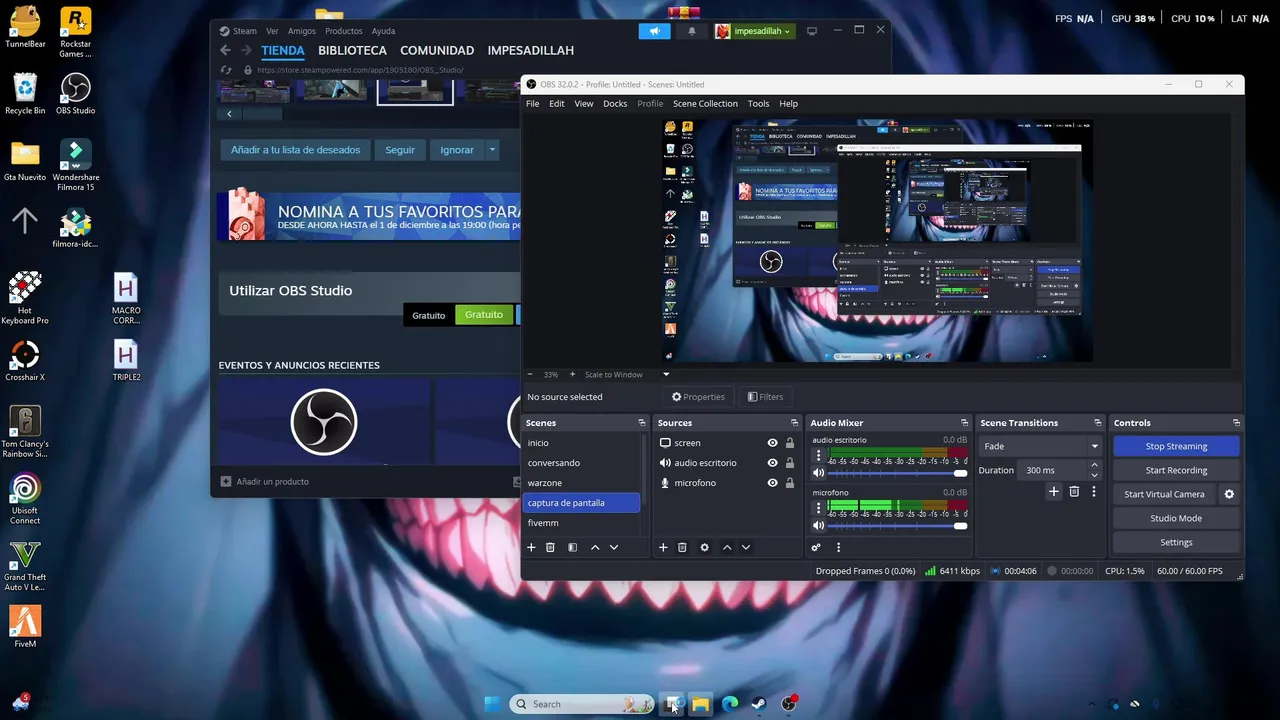
Task: Open Steam from the Windows taskbar
Action: (x=759, y=704)
